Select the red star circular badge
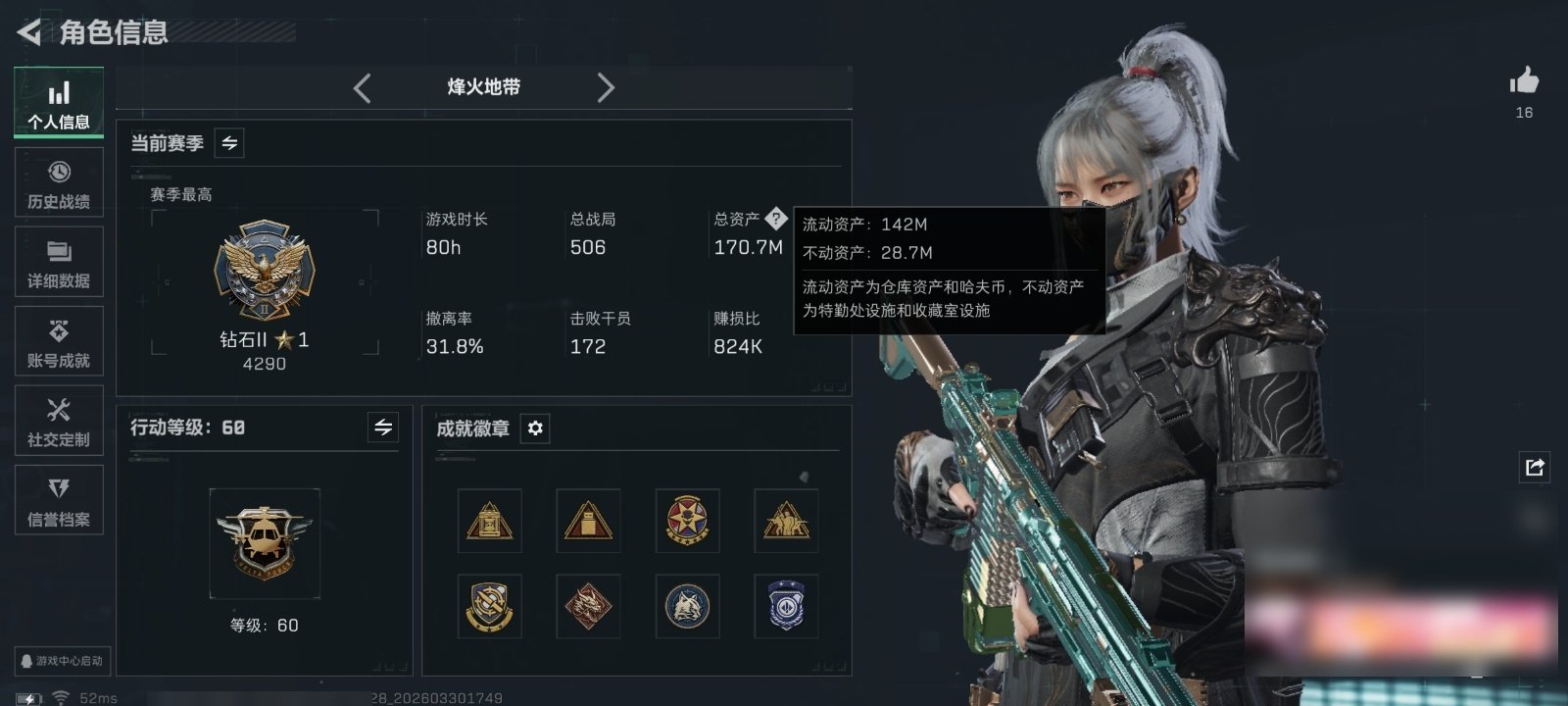1568x706 pixels. click(x=687, y=521)
